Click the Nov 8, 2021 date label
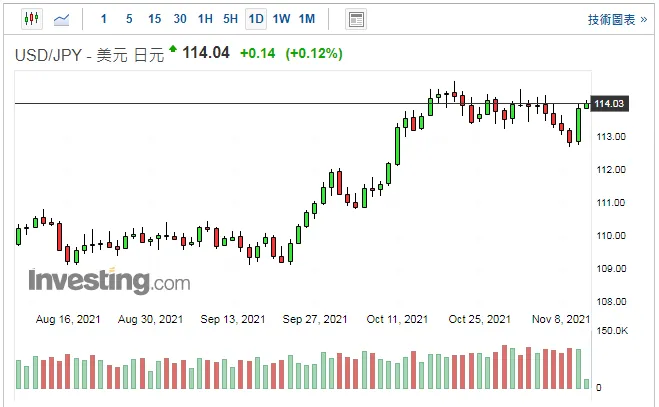 (561, 319)
